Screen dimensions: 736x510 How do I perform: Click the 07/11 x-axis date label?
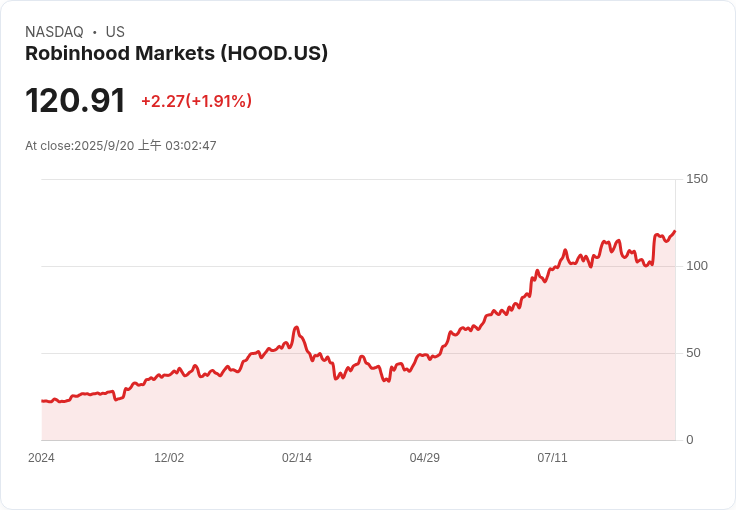(552, 457)
